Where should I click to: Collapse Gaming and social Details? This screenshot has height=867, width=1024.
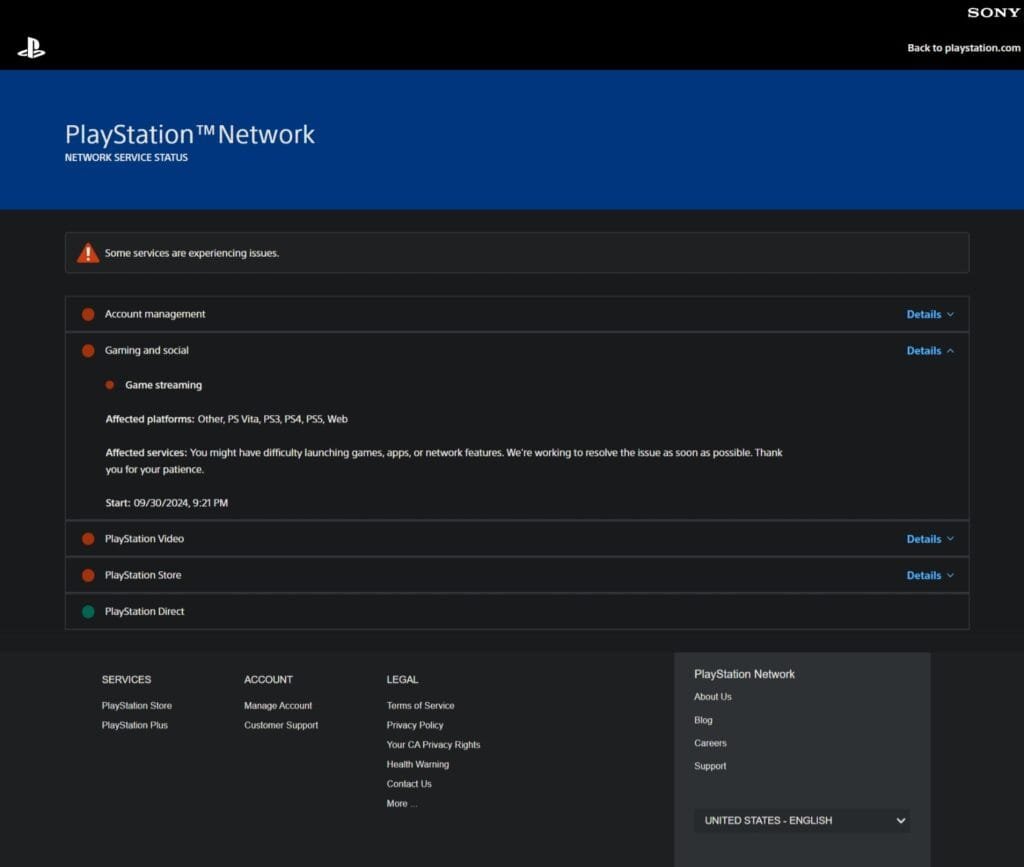tap(930, 351)
